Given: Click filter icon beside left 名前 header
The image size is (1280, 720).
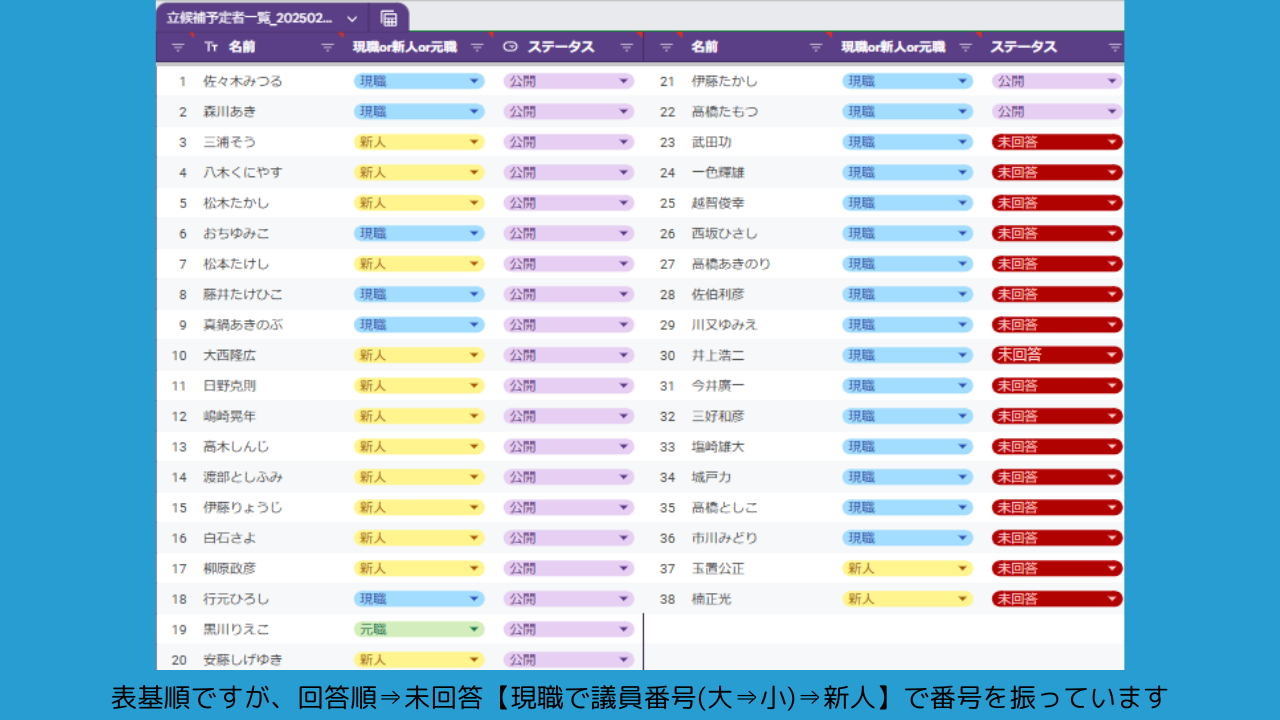Looking at the screenshot, I should tap(327, 47).
